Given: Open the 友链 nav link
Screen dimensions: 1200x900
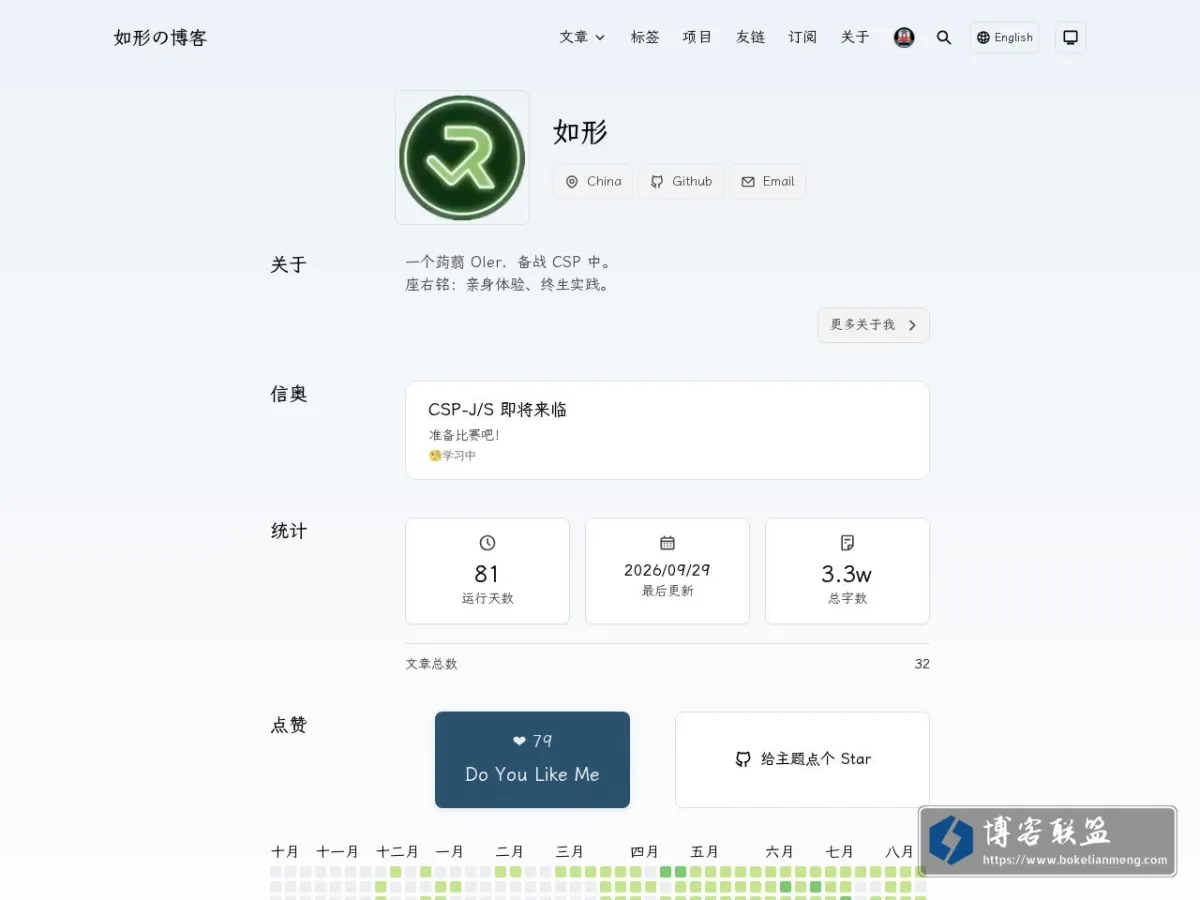Looking at the screenshot, I should click(750, 37).
